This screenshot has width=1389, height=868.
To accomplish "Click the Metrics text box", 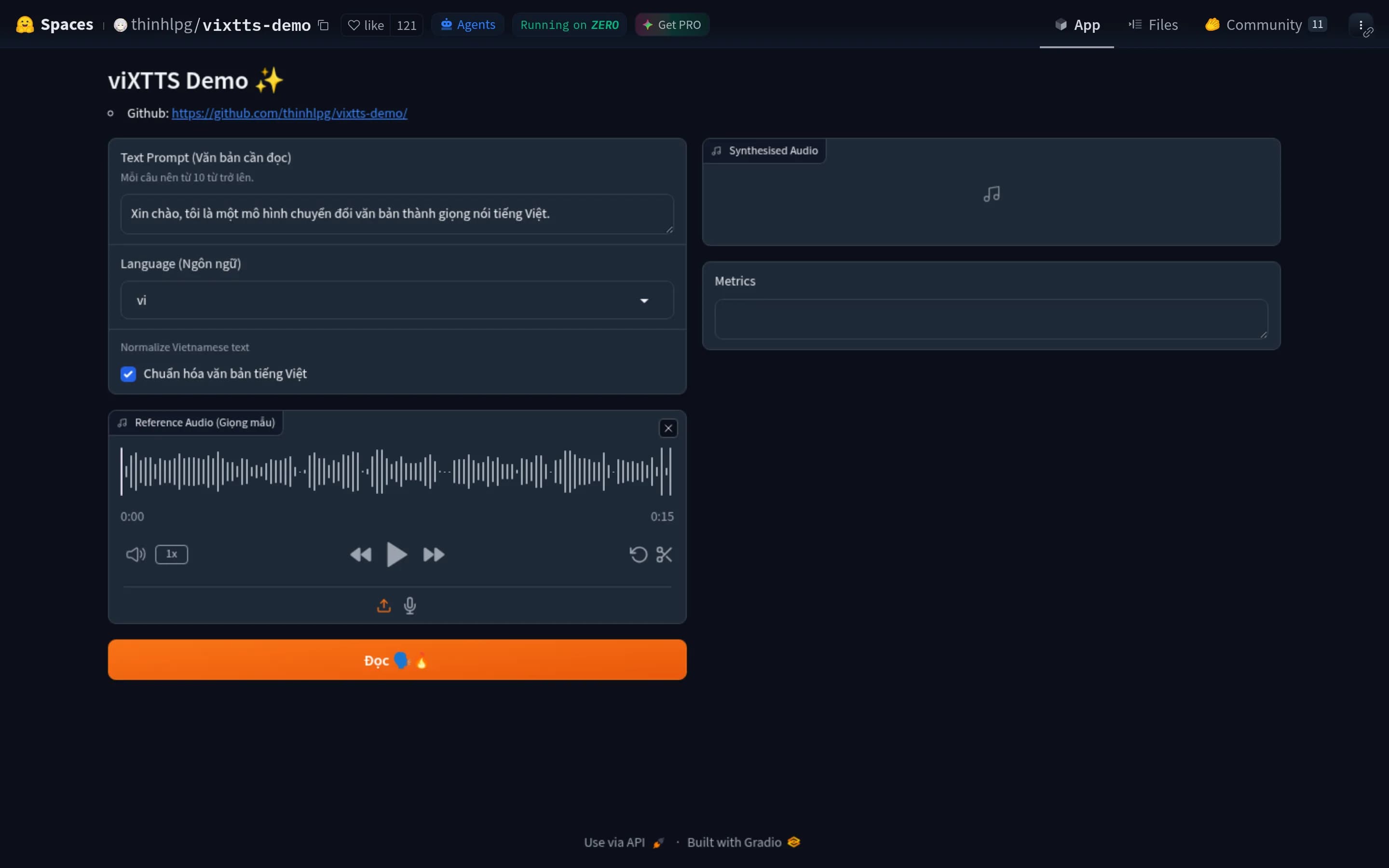I will coord(991,319).
